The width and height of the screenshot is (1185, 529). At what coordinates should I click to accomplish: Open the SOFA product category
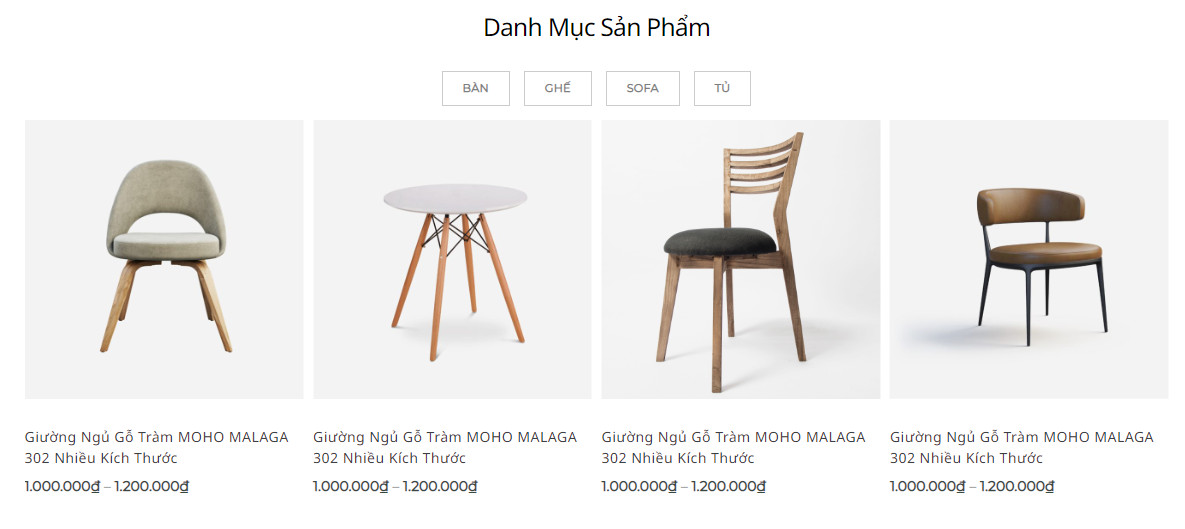tap(642, 88)
